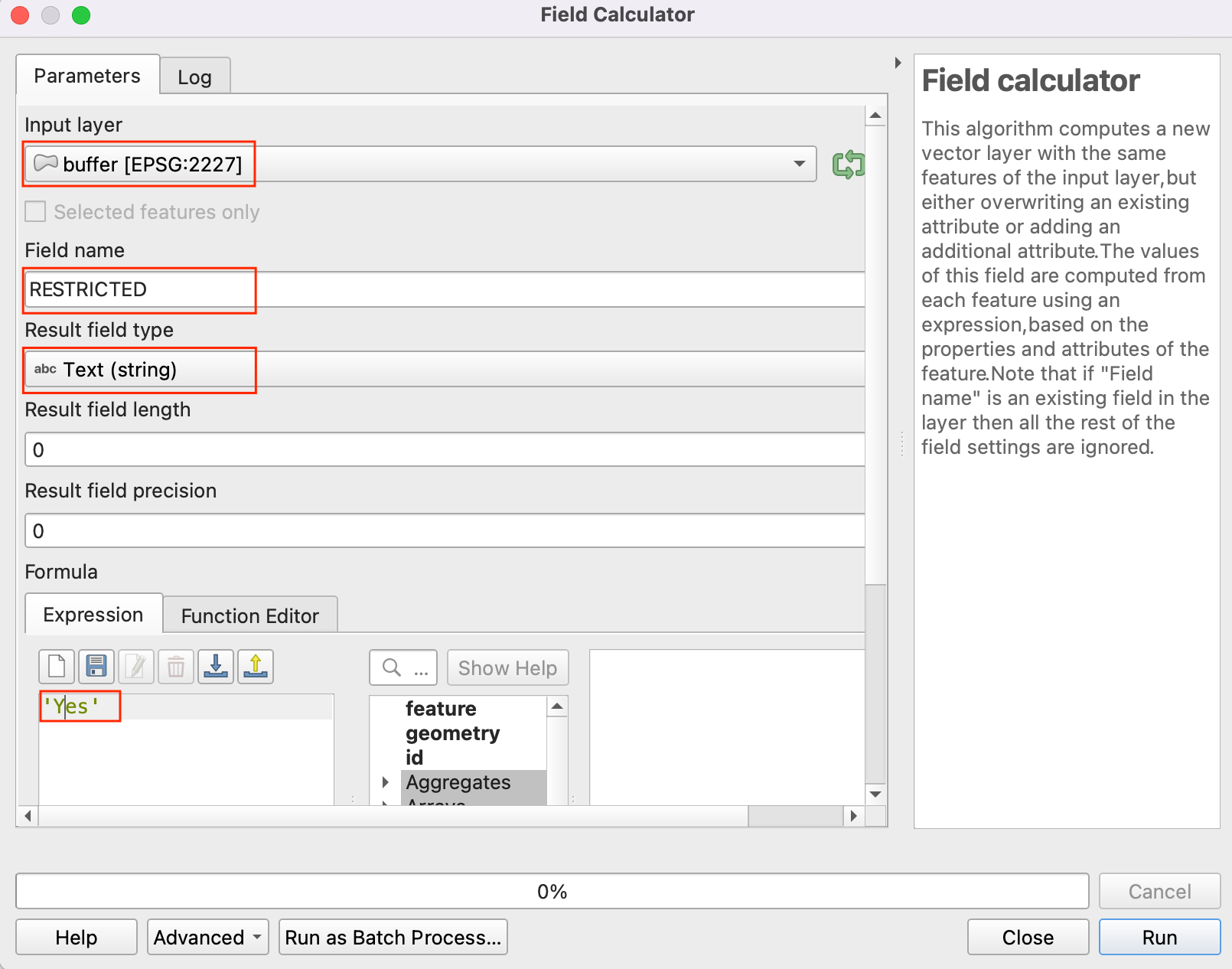Toggle the Selected features only checkbox
This screenshot has width=1232, height=969.
(x=36, y=212)
